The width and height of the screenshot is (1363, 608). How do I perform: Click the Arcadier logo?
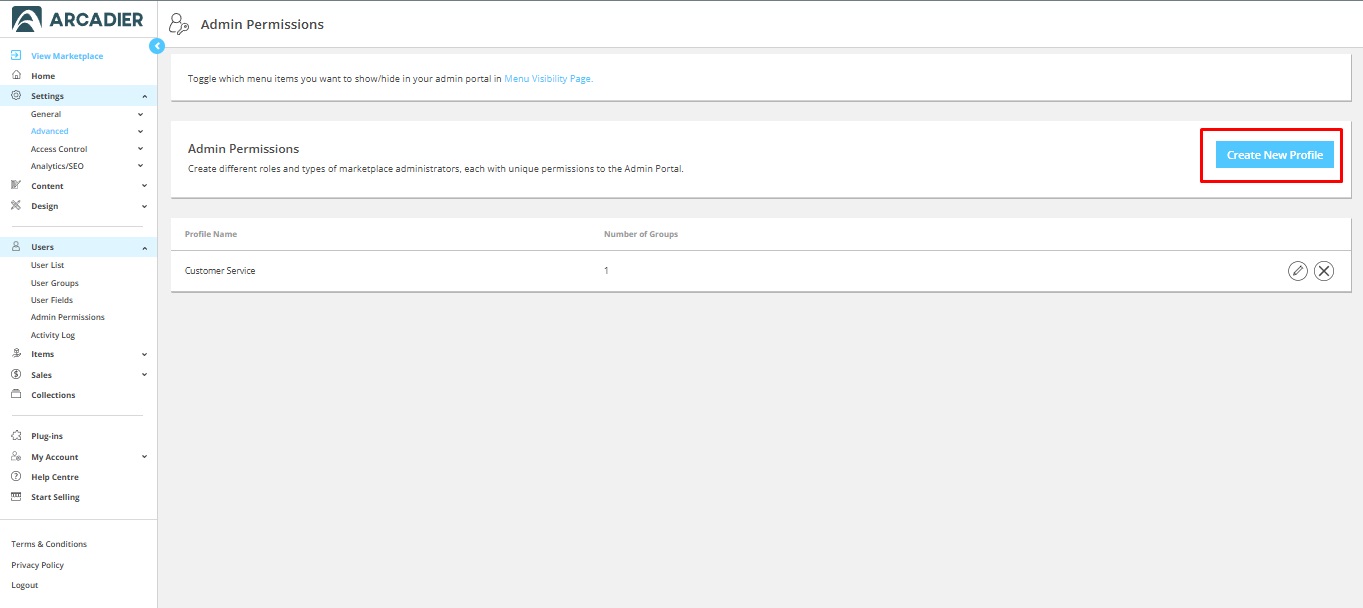(x=78, y=19)
